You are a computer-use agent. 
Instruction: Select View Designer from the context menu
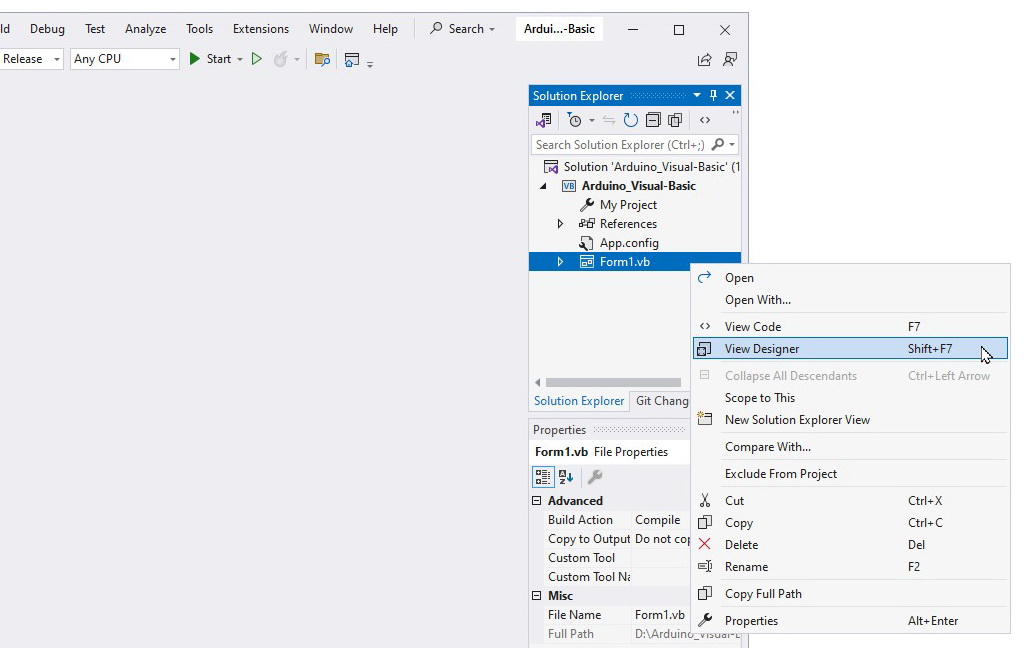click(x=764, y=349)
